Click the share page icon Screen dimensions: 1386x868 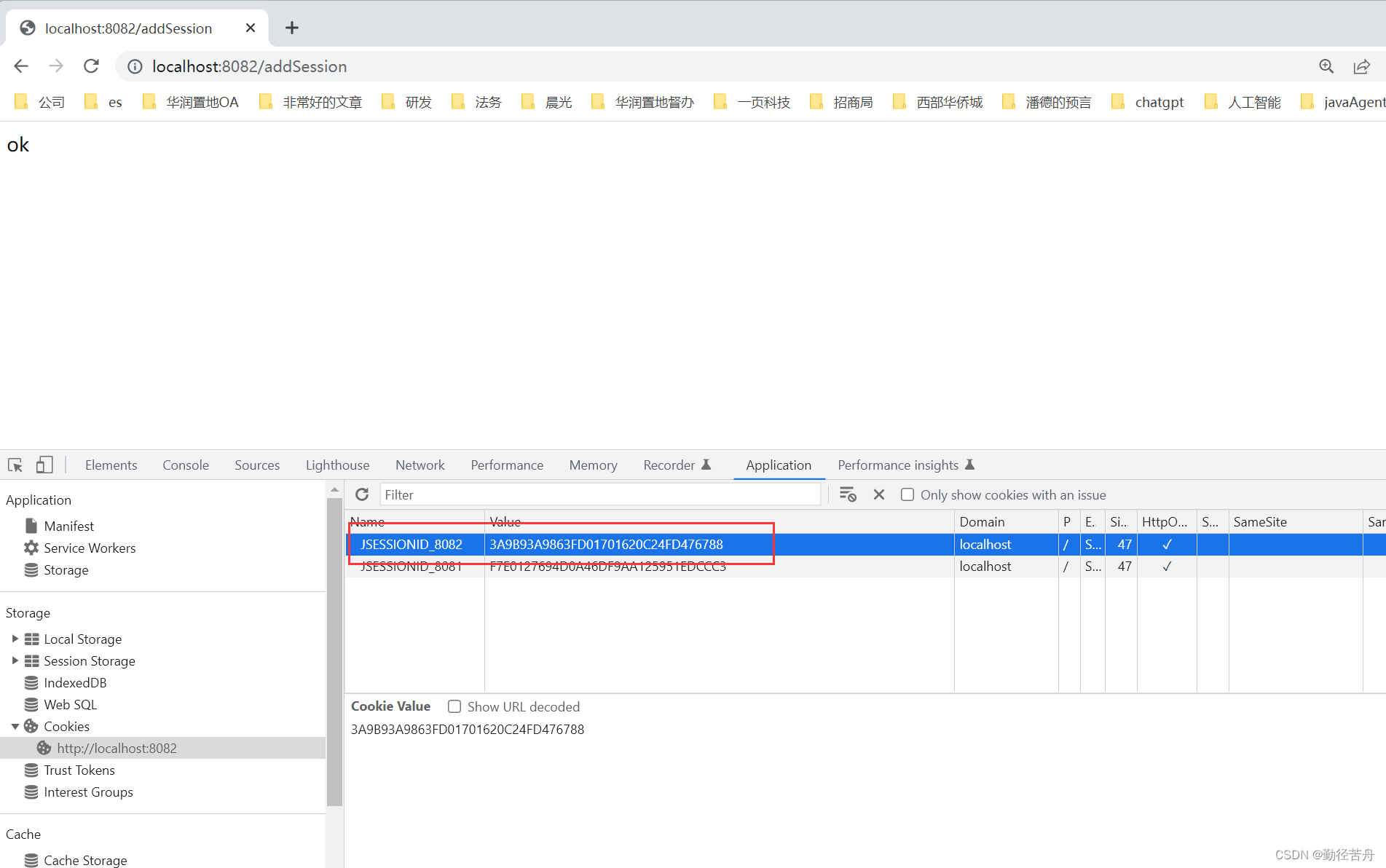pos(1361,66)
